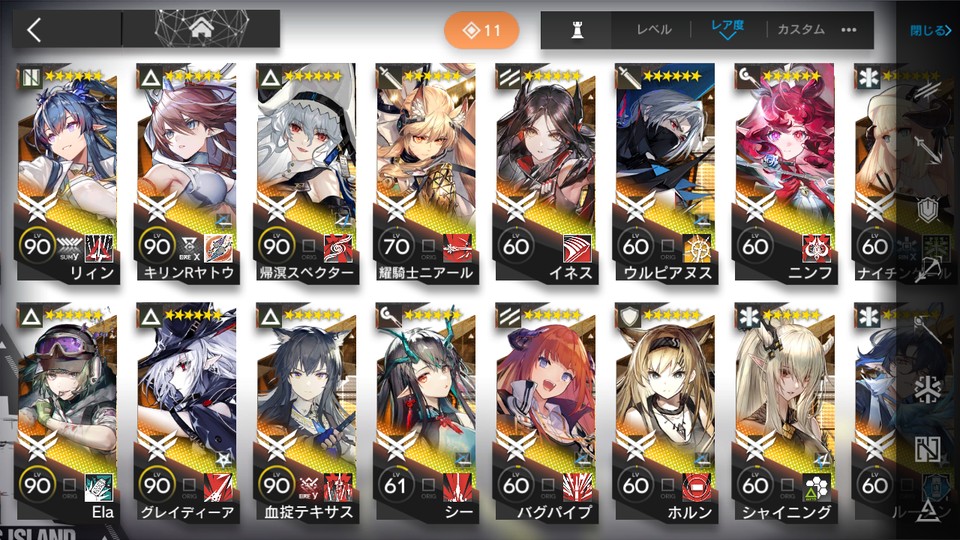The image size is (960, 540).
Task: Toggle the Guard sword class filter
Action: (x=928, y=149)
